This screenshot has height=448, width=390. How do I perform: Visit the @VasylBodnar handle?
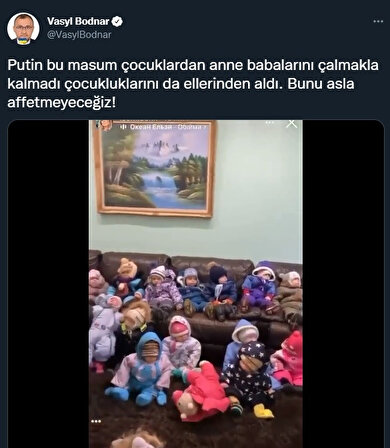point(79,35)
